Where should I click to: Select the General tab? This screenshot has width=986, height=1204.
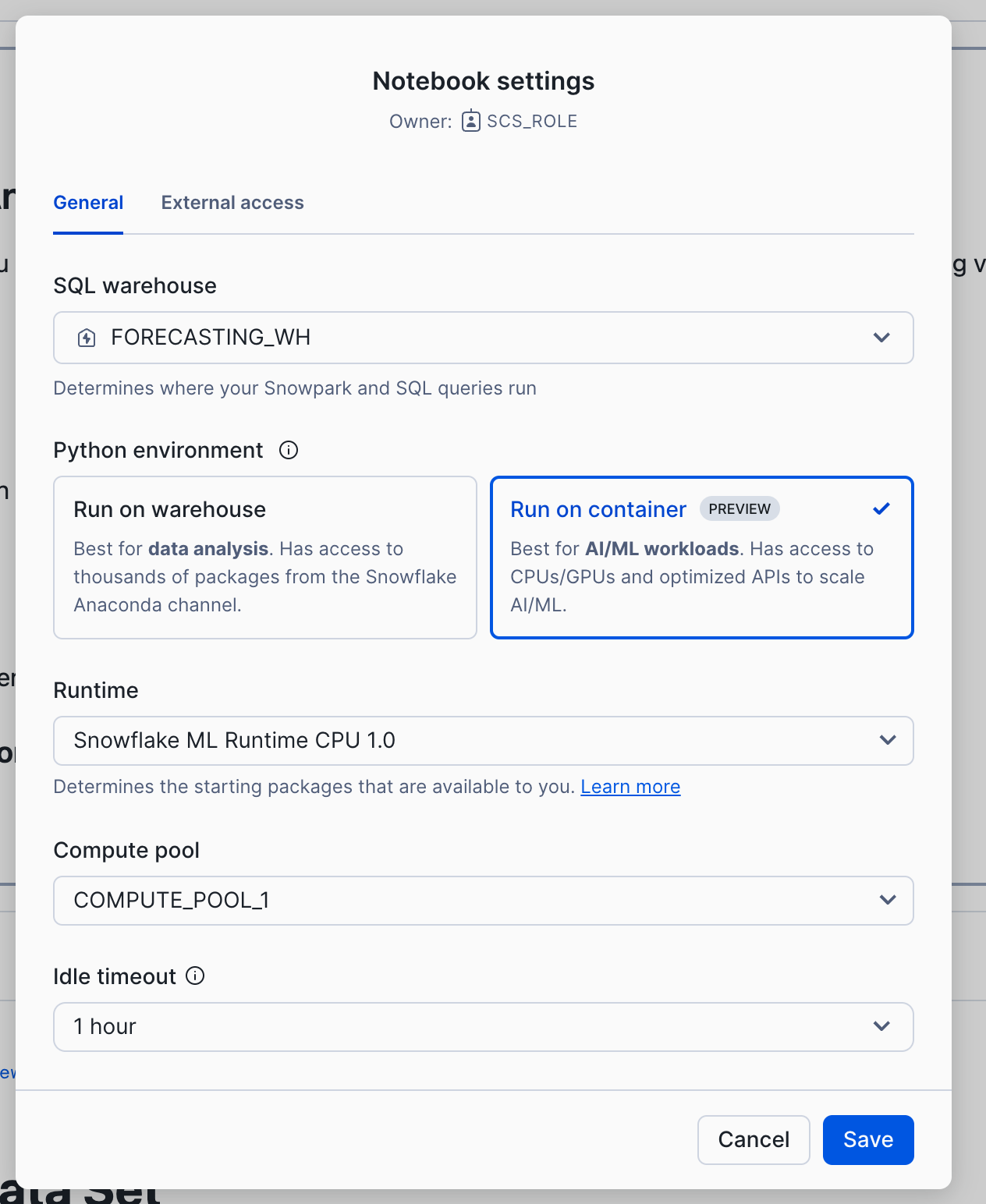pos(88,203)
